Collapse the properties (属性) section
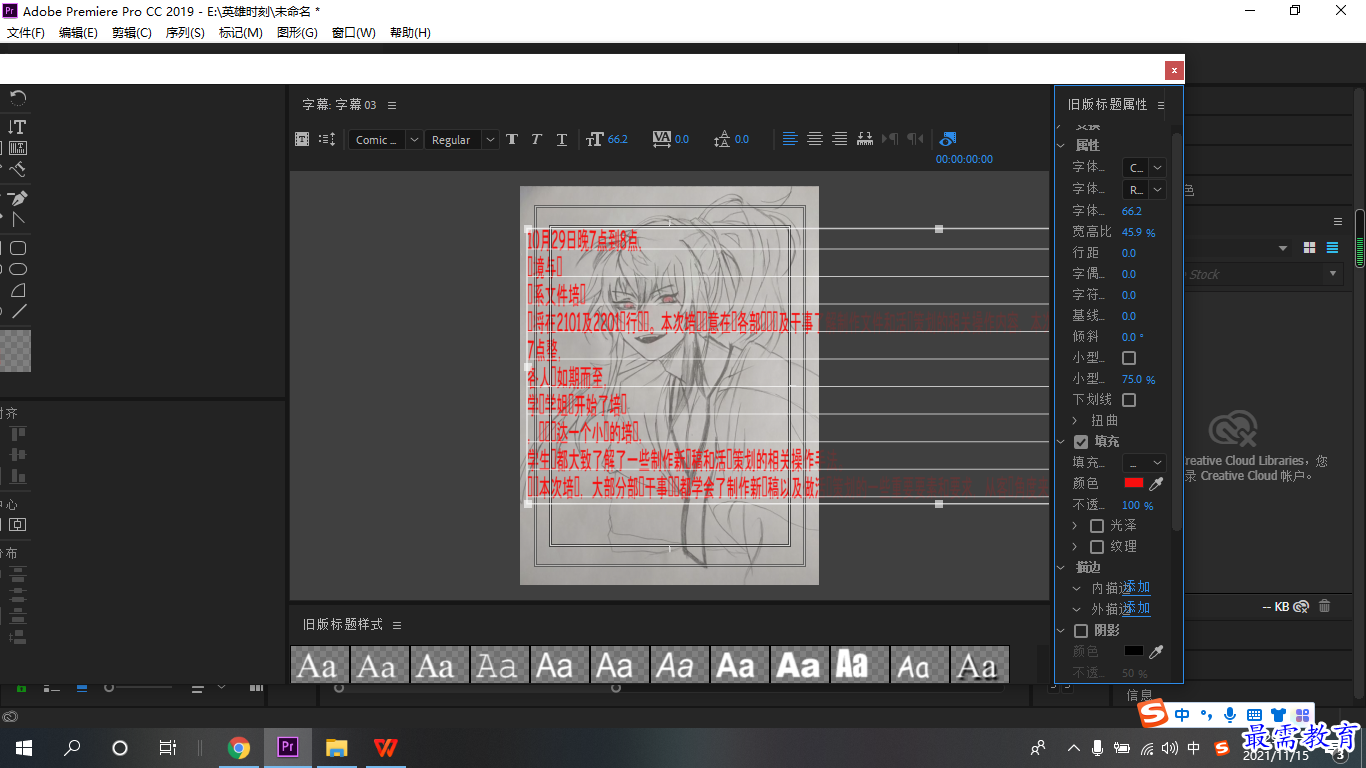1366x768 pixels. pos(1061,146)
